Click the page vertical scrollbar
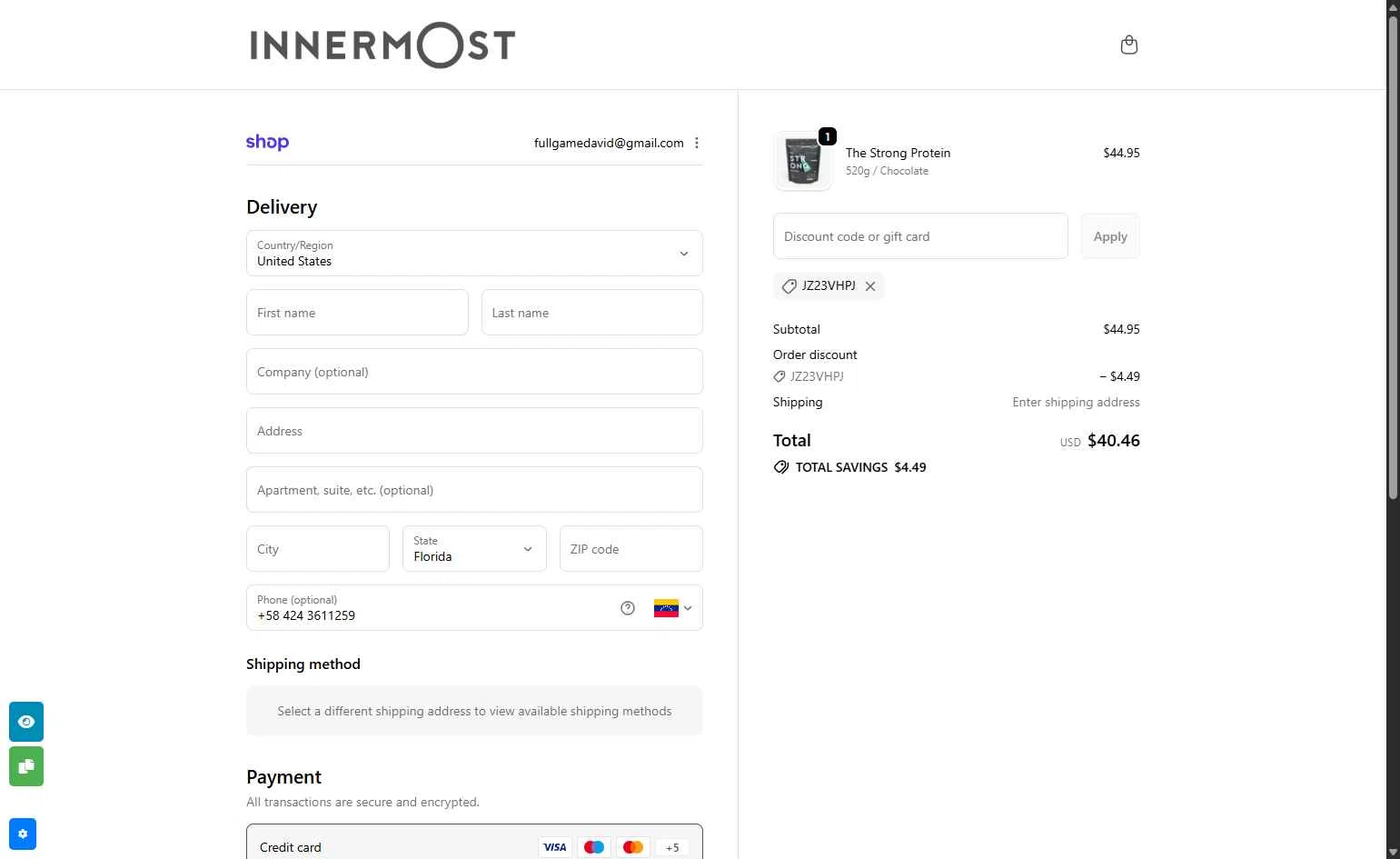The width and height of the screenshot is (1400, 859). coord(1393,257)
